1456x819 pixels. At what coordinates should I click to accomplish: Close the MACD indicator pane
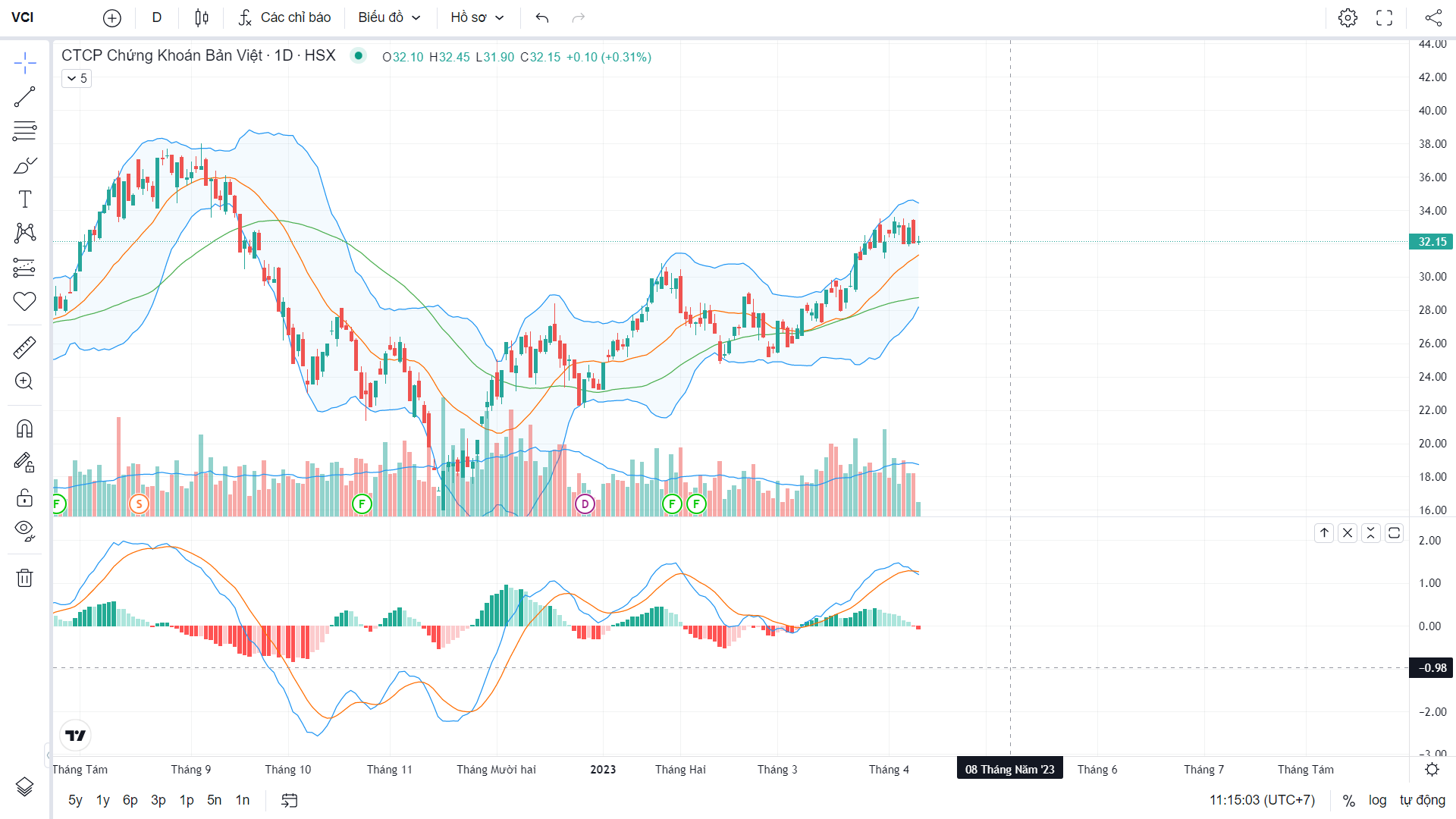1348,533
